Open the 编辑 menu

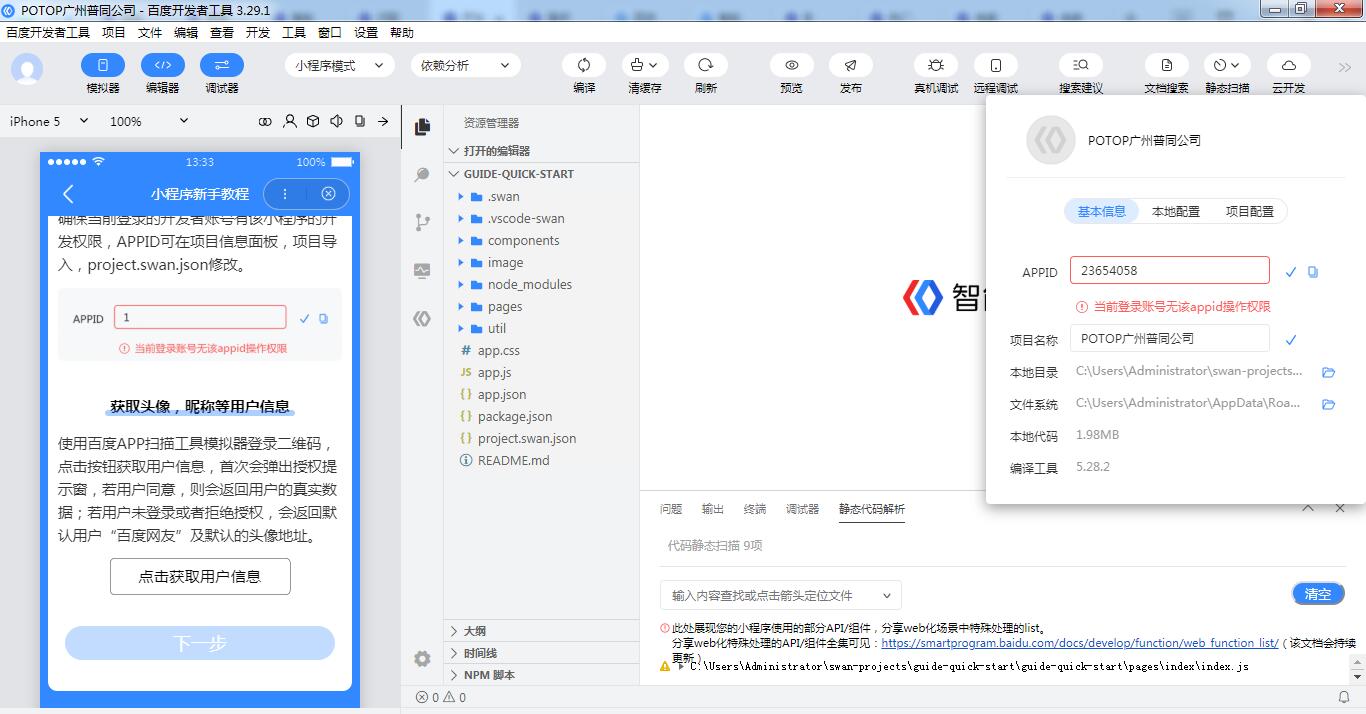[x=186, y=33]
